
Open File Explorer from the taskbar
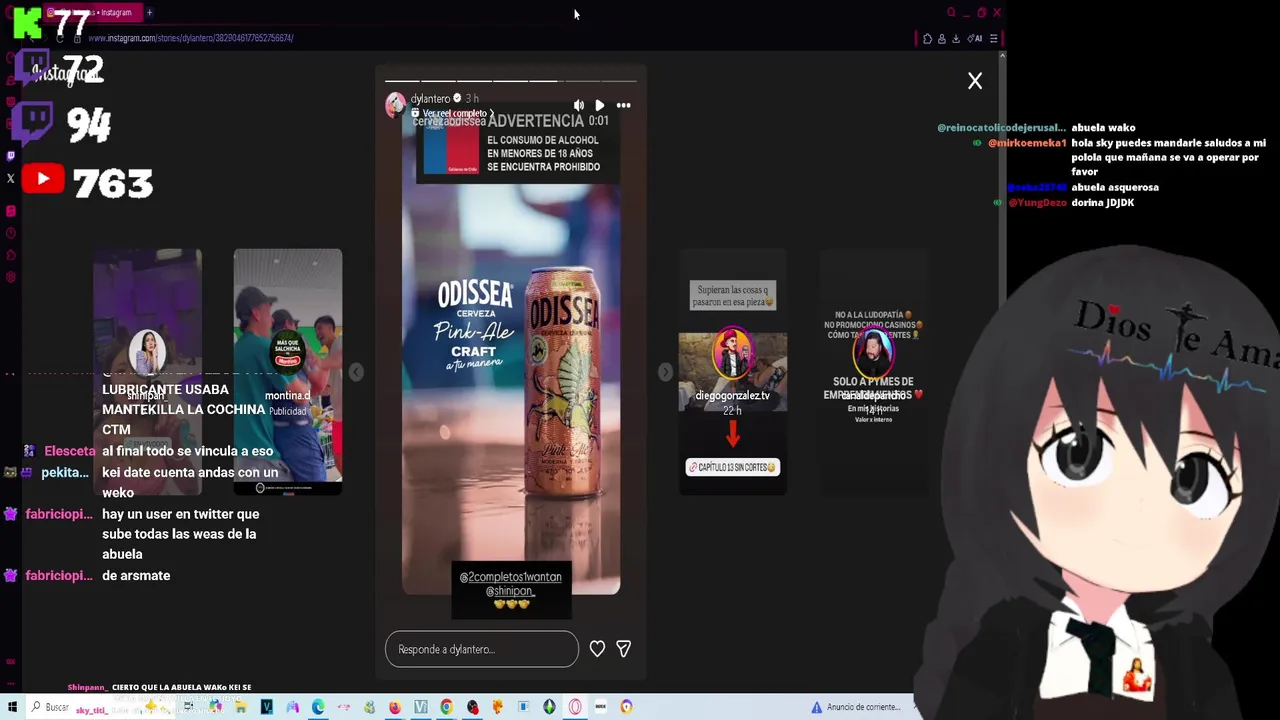(x=240, y=707)
